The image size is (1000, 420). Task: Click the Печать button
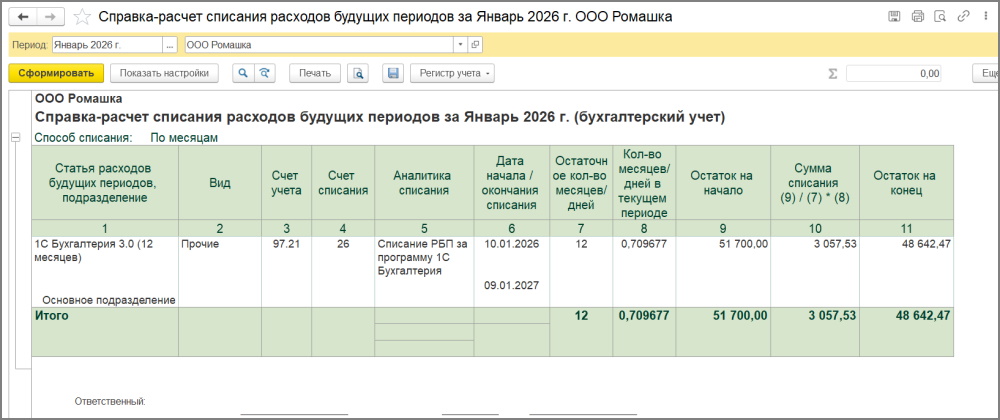click(x=314, y=73)
